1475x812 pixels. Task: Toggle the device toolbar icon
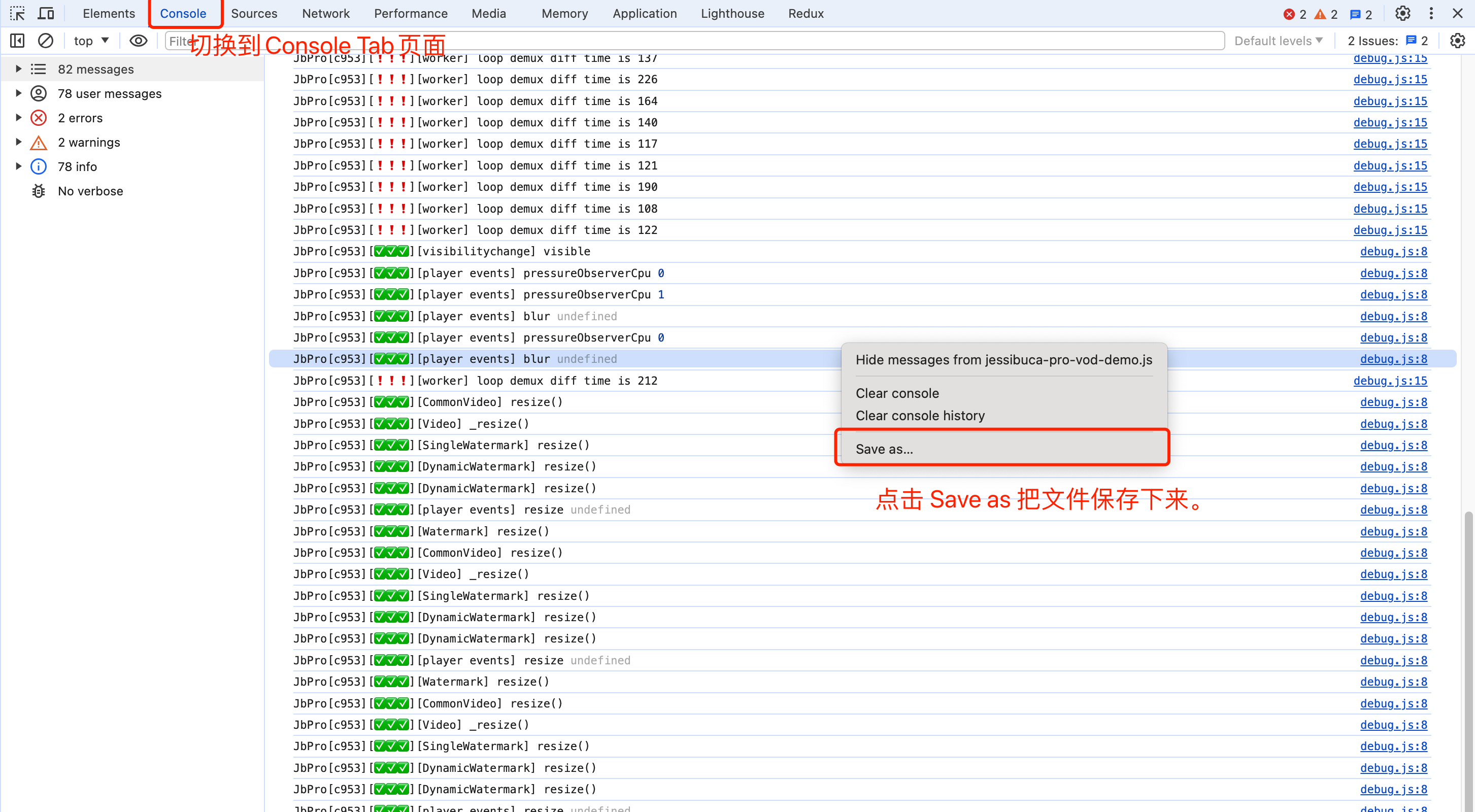(46, 13)
